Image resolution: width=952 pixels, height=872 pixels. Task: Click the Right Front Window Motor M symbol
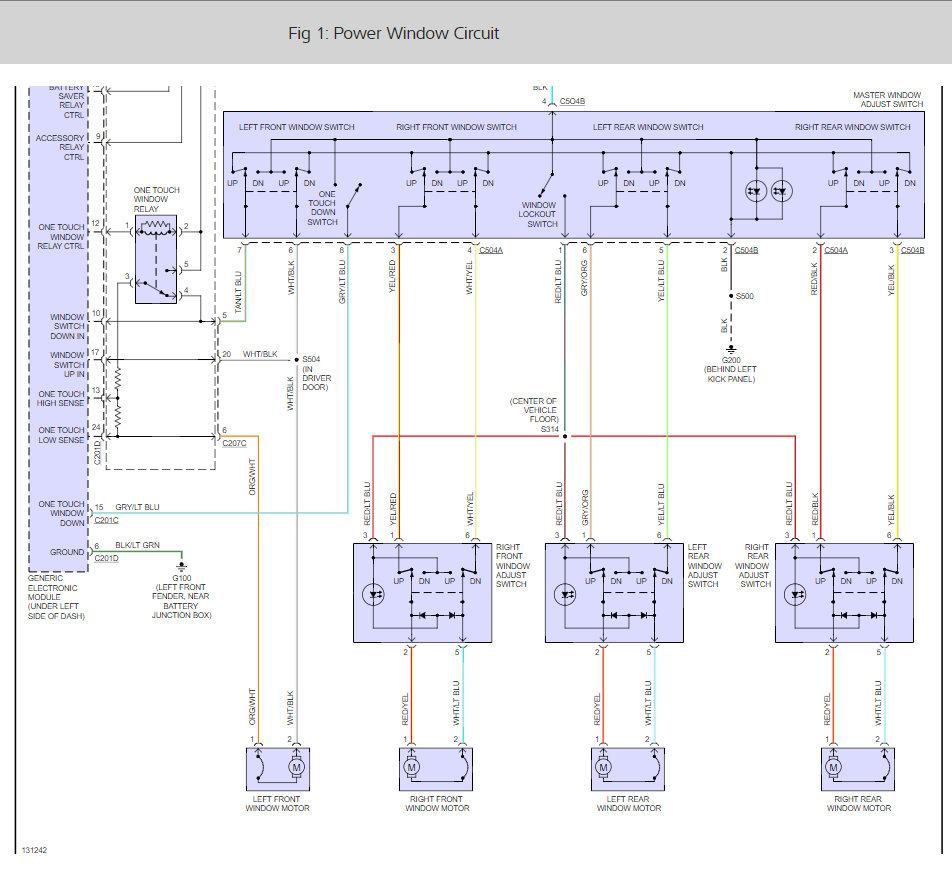pyautogui.click(x=411, y=768)
